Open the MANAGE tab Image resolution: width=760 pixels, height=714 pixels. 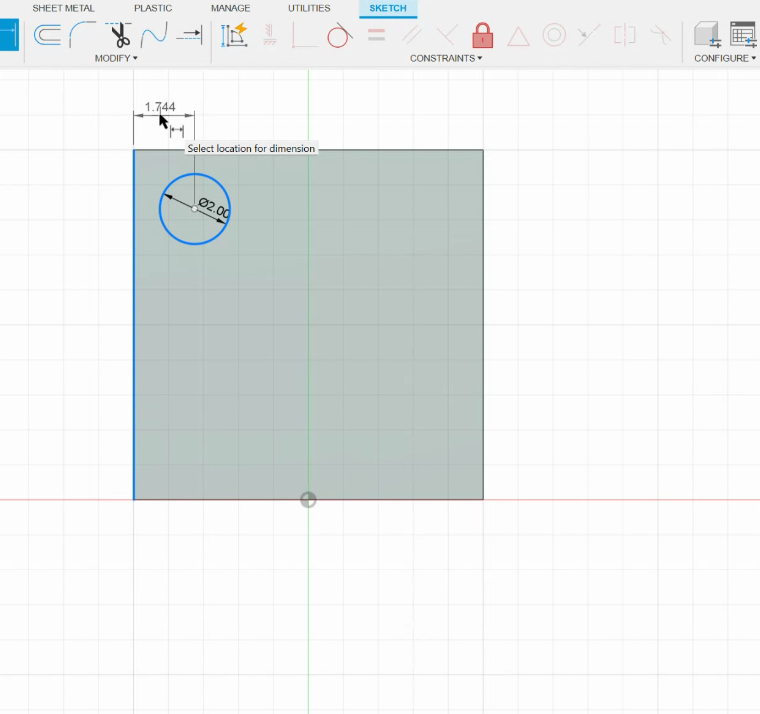click(x=231, y=8)
